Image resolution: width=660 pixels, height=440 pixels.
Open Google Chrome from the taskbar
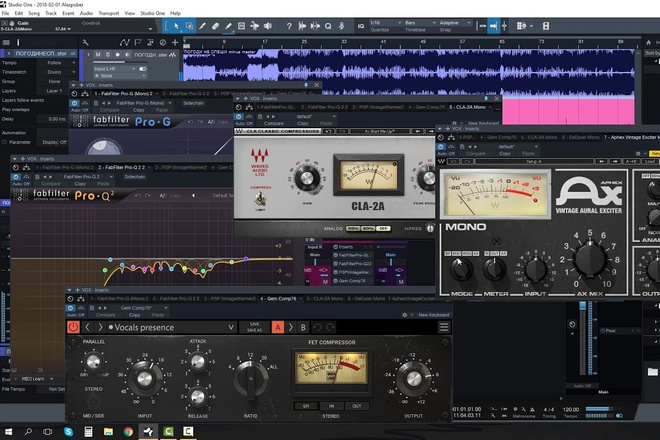(x=128, y=431)
